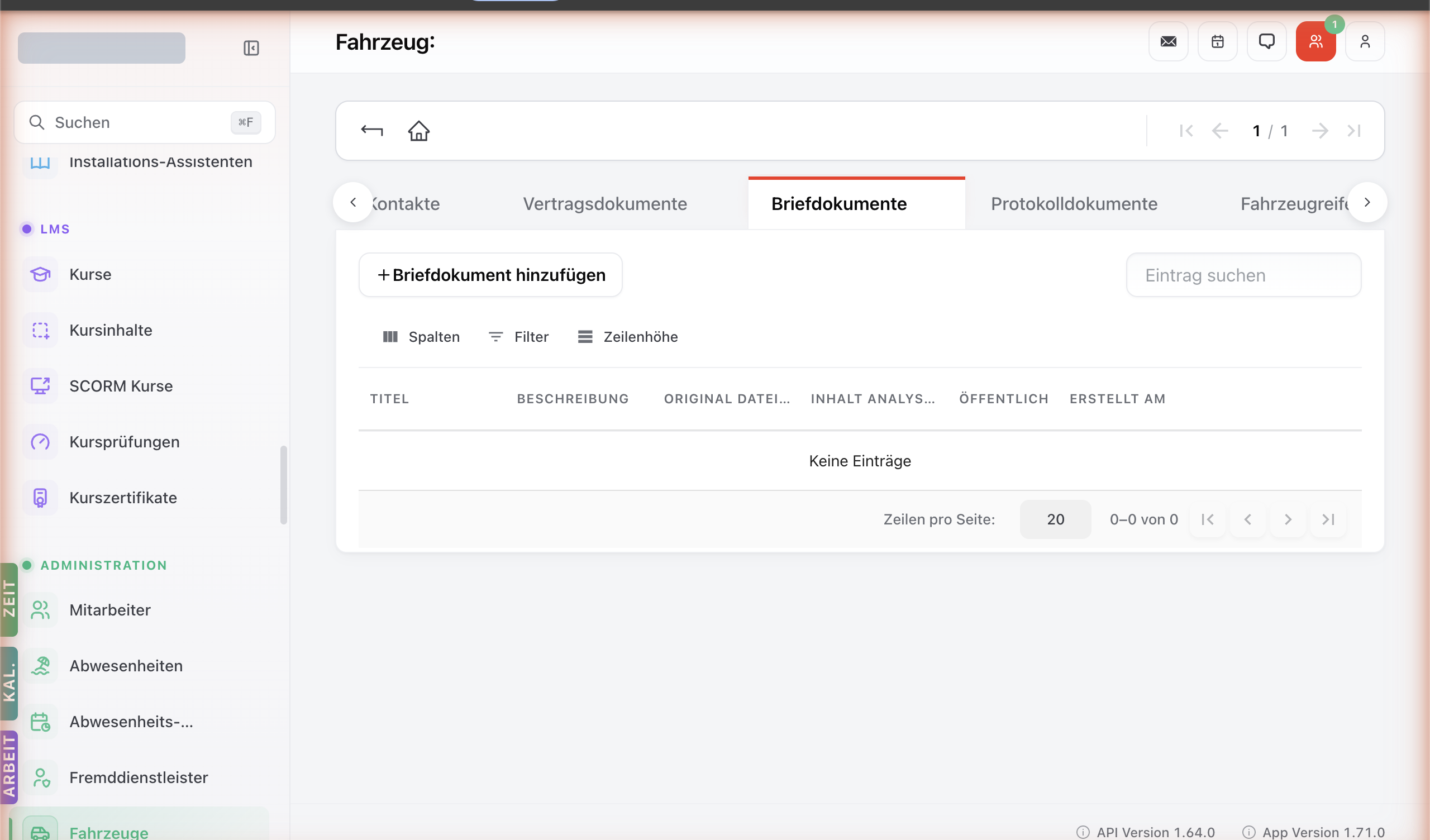Switch to the Protokolldokumente tab
The width and height of the screenshot is (1430, 840).
[x=1074, y=204]
